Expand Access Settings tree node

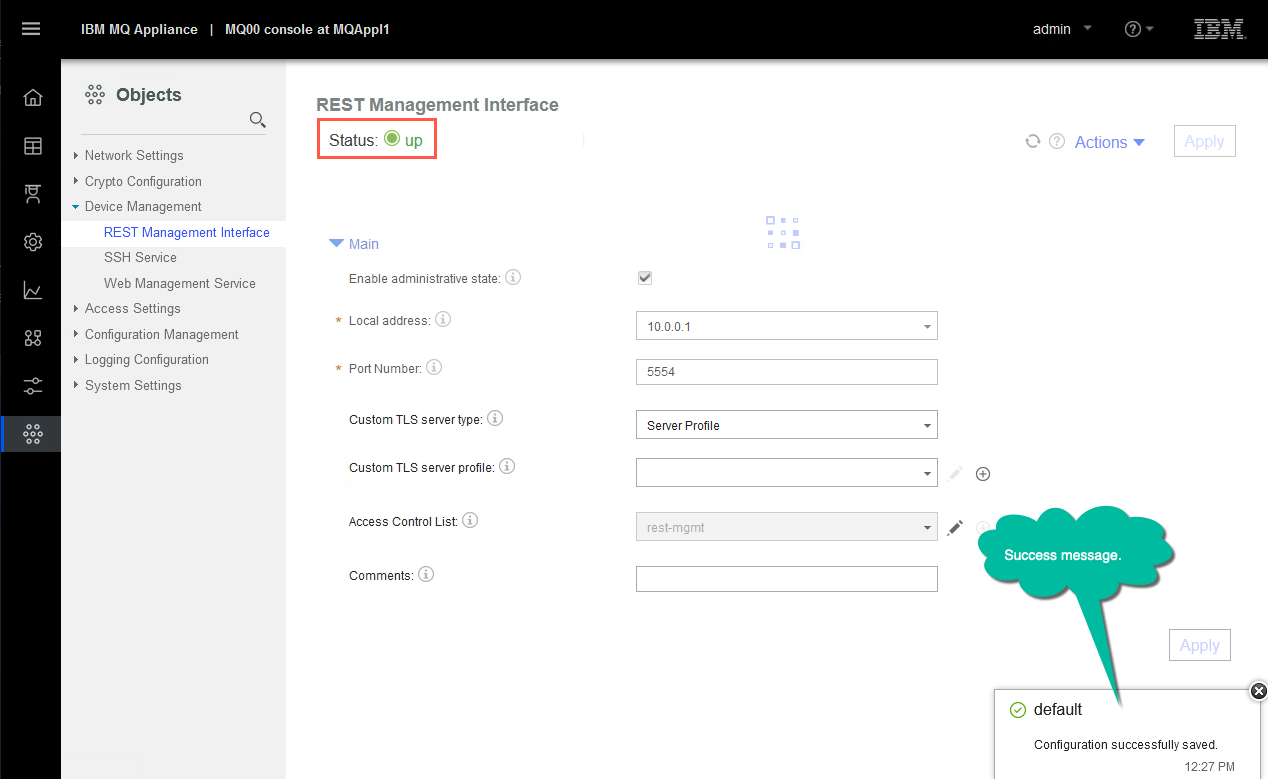point(76,308)
